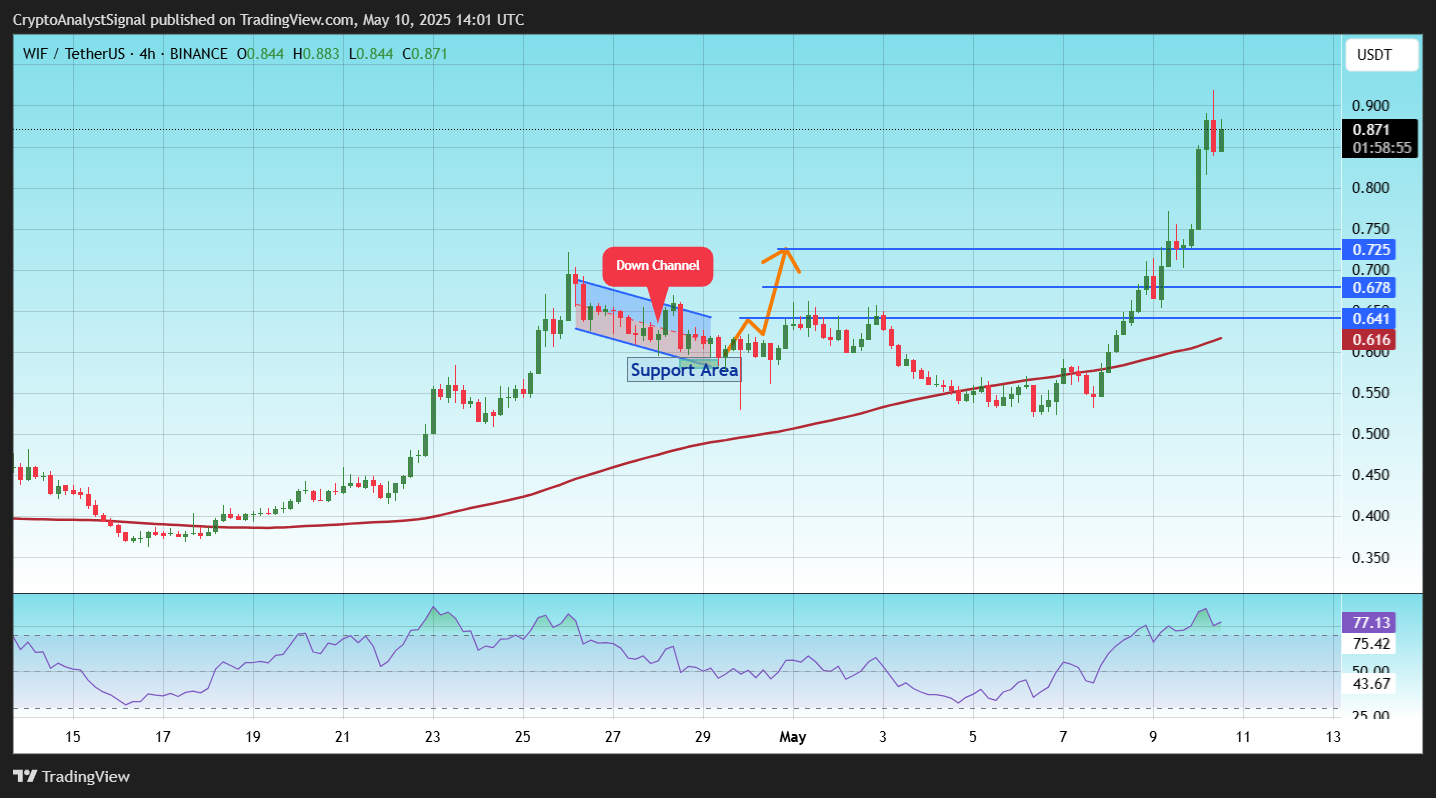
Task: Click the 0.350 price axis label
Action: [1372, 557]
